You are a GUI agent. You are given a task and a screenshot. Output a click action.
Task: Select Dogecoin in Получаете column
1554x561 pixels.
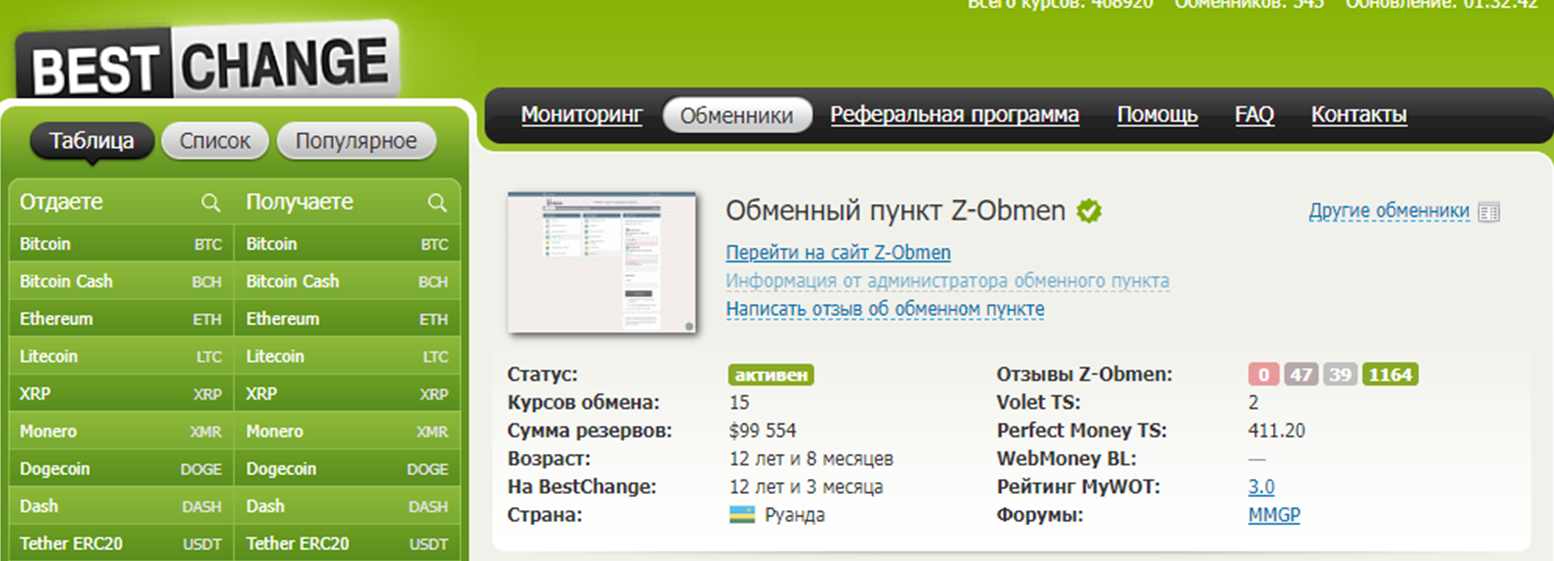tap(347, 469)
